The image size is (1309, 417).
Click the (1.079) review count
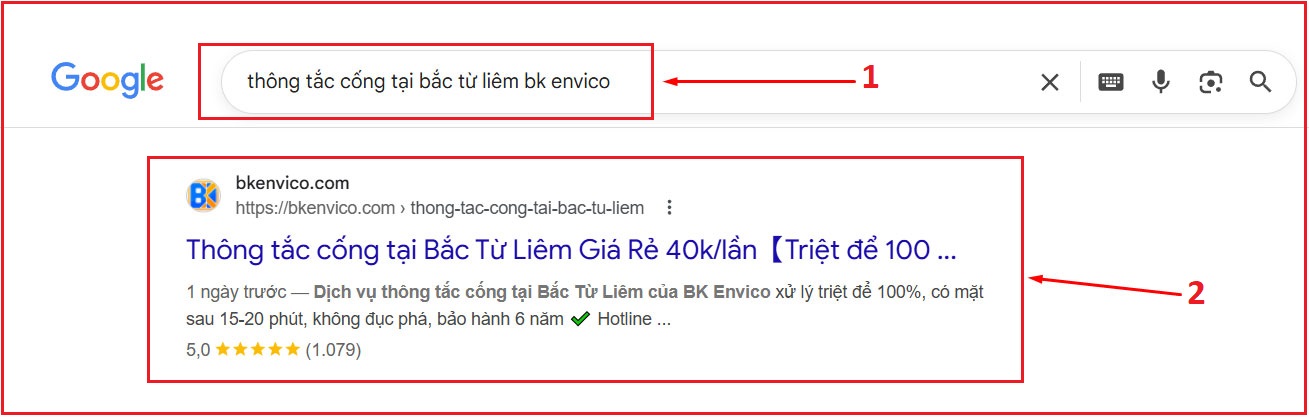[333, 350]
